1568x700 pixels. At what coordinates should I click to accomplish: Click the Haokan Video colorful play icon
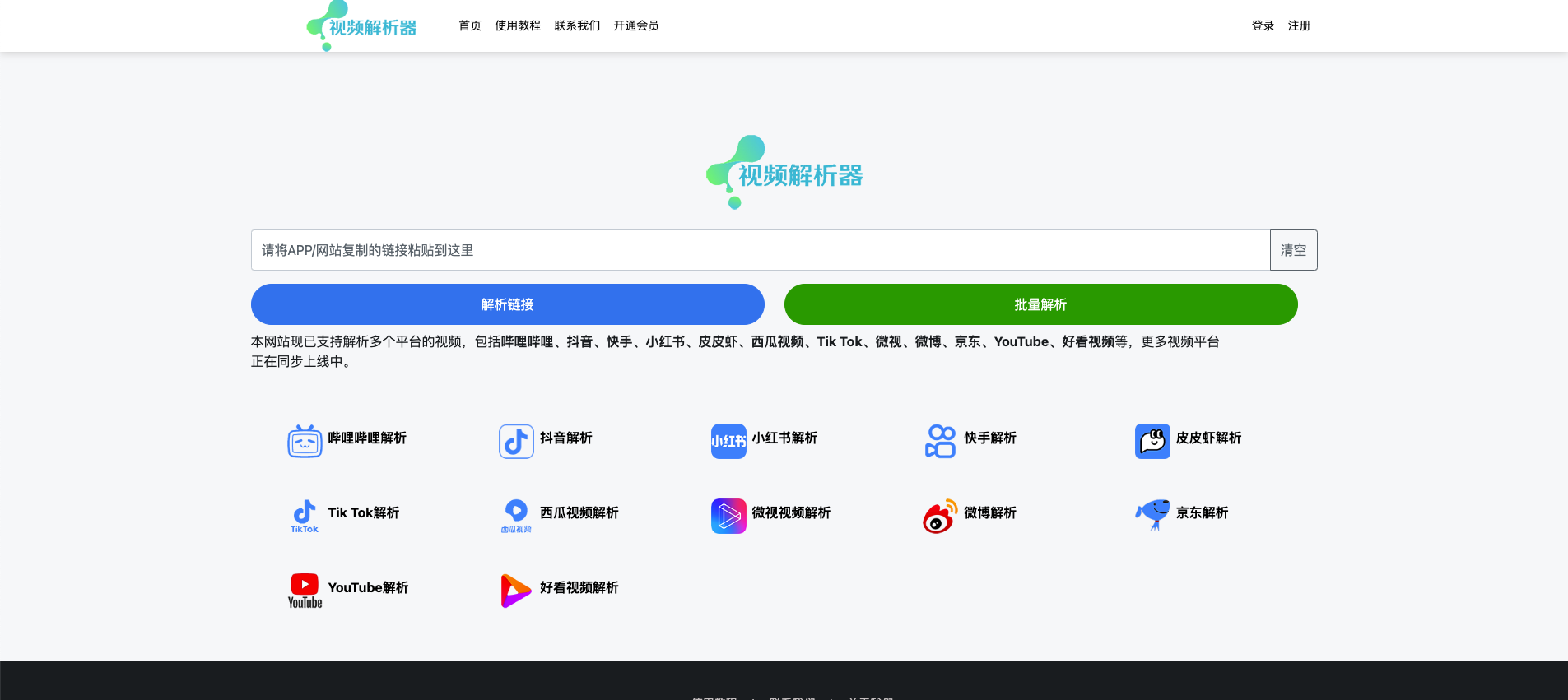[516, 591]
